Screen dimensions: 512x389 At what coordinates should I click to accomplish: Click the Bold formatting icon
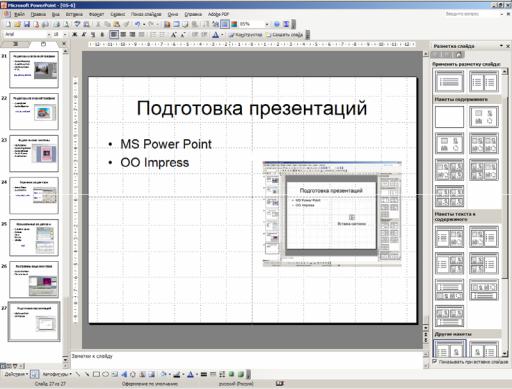point(75,34)
